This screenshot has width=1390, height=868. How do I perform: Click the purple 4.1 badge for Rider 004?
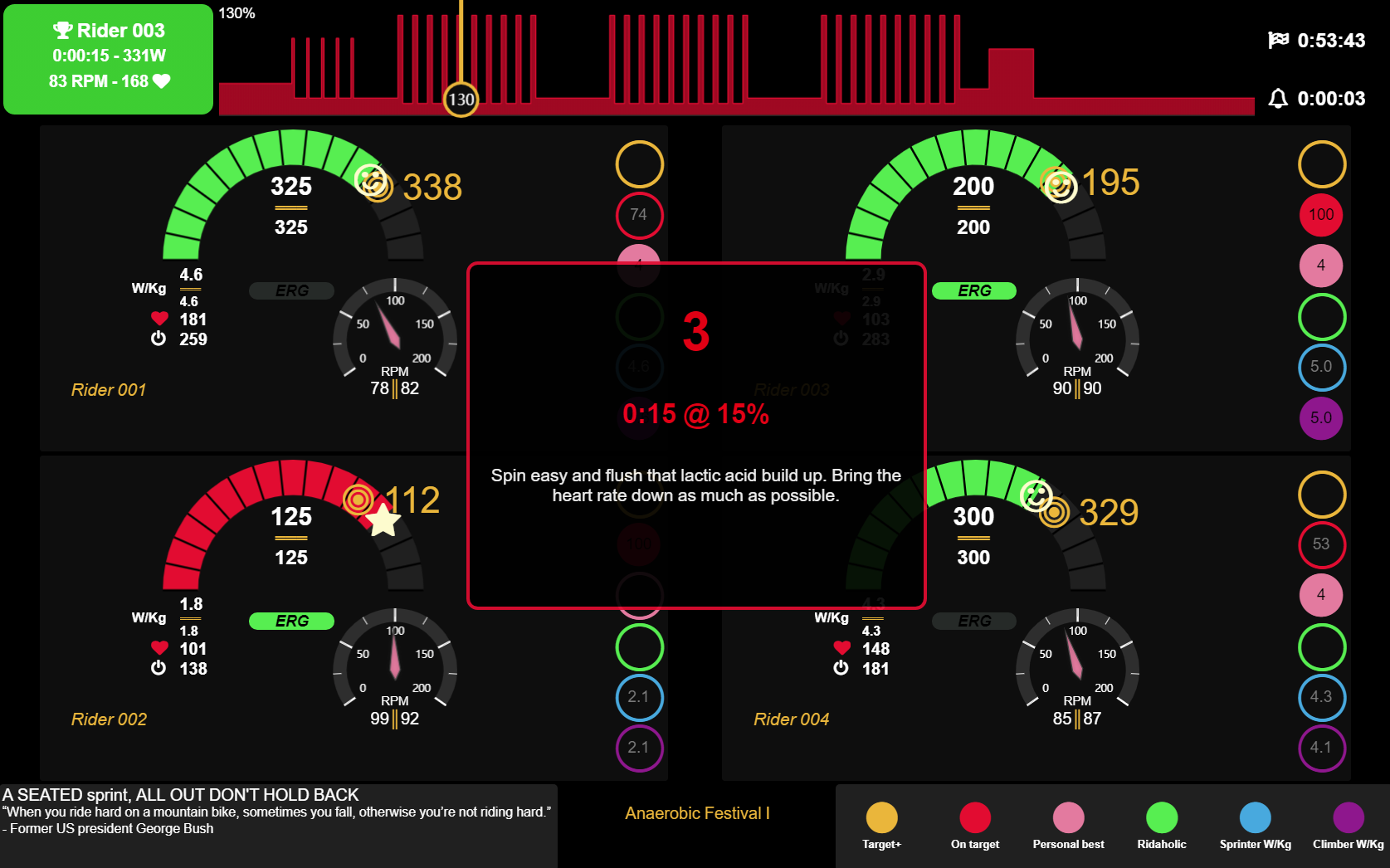pos(1321,748)
